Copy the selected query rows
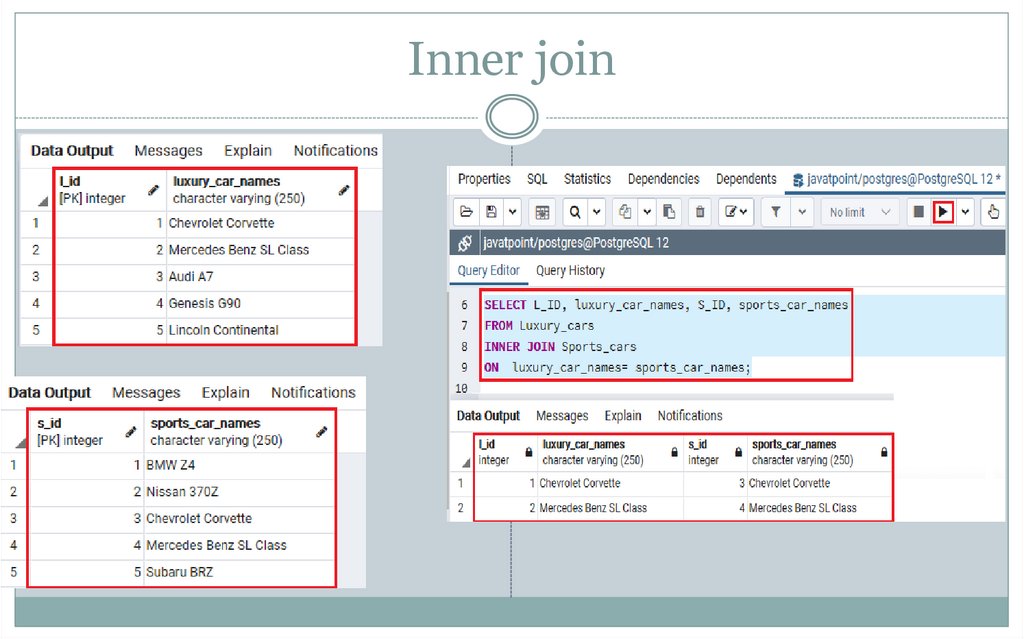 coord(625,212)
